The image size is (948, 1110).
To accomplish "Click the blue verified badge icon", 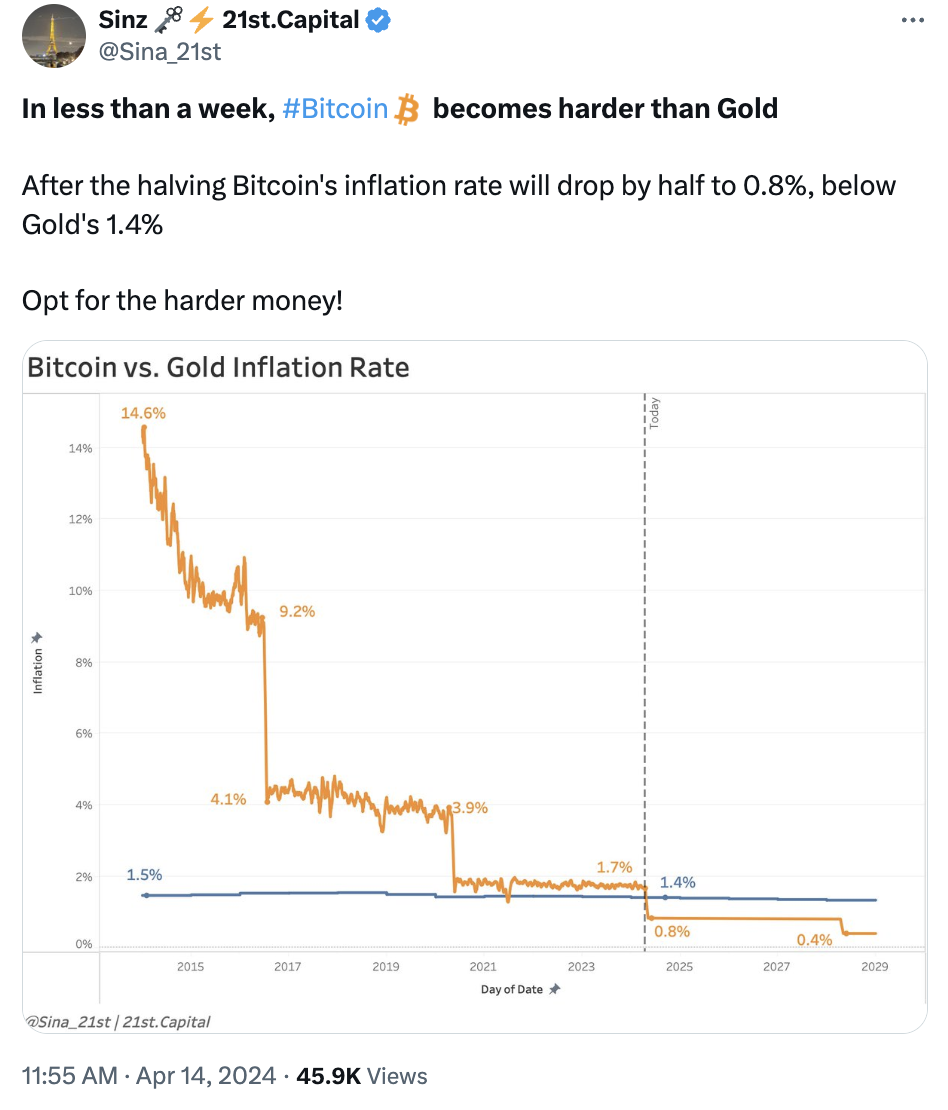I will pyautogui.click(x=378, y=21).
